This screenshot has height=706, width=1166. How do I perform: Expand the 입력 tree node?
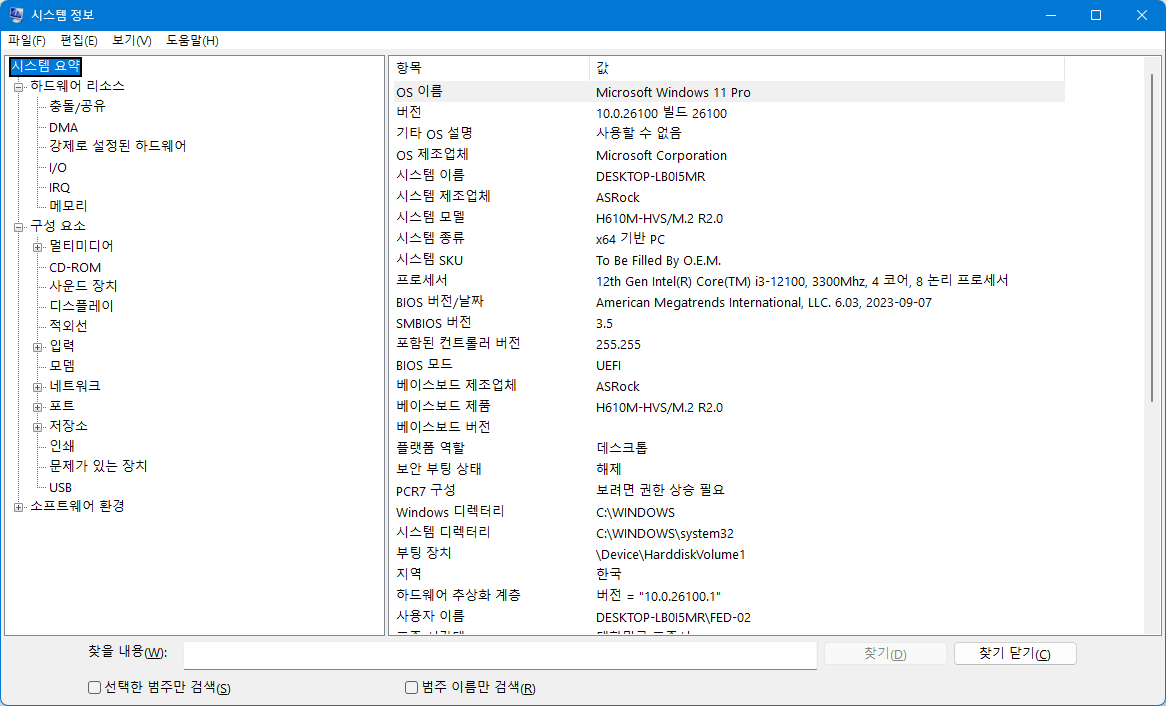click(x=37, y=347)
